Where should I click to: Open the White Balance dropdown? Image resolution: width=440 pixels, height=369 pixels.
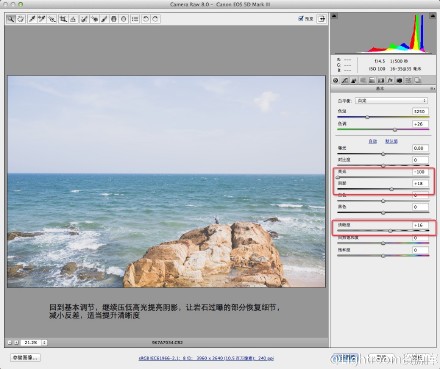(391, 100)
